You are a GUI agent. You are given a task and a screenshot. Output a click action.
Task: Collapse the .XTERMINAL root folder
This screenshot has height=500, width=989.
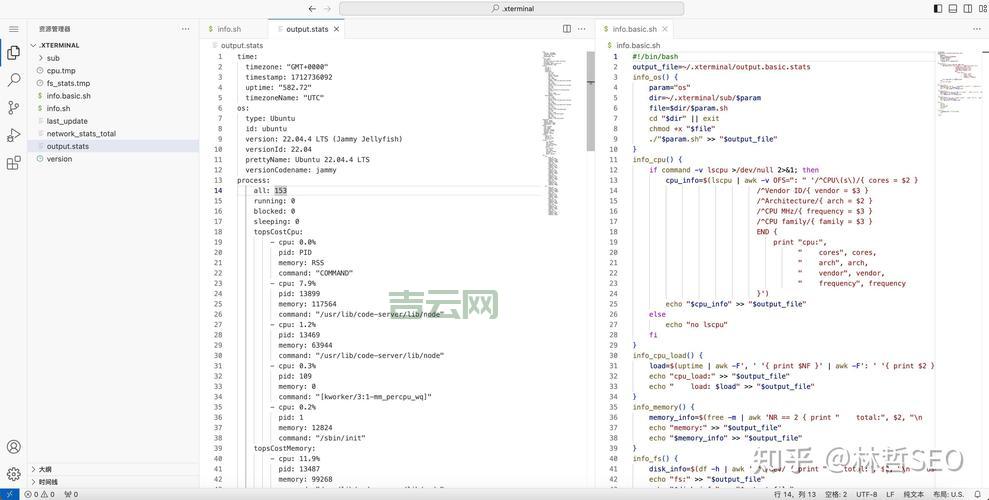pyautogui.click(x=59, y=45)
